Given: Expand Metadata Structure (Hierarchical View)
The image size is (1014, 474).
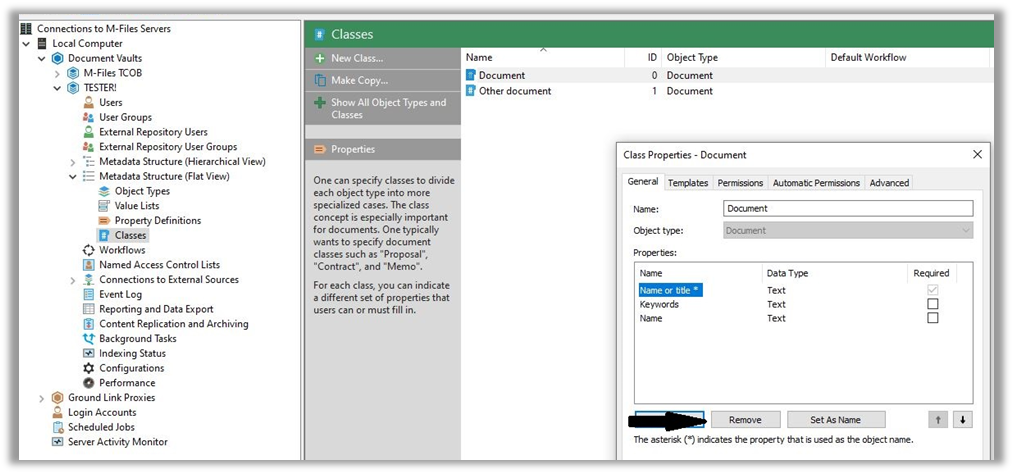Looking at the screenshot, I should pyautogui.click(x=72, y=162).
